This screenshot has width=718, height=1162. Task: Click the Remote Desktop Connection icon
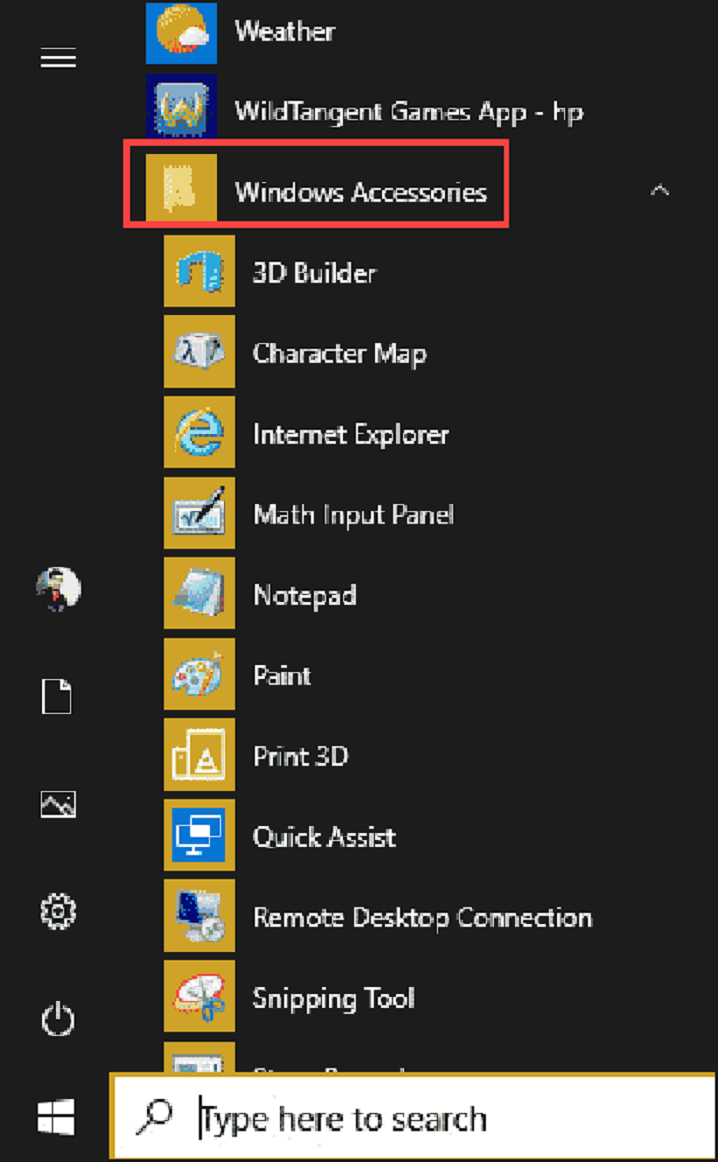(x=199, y=916)
